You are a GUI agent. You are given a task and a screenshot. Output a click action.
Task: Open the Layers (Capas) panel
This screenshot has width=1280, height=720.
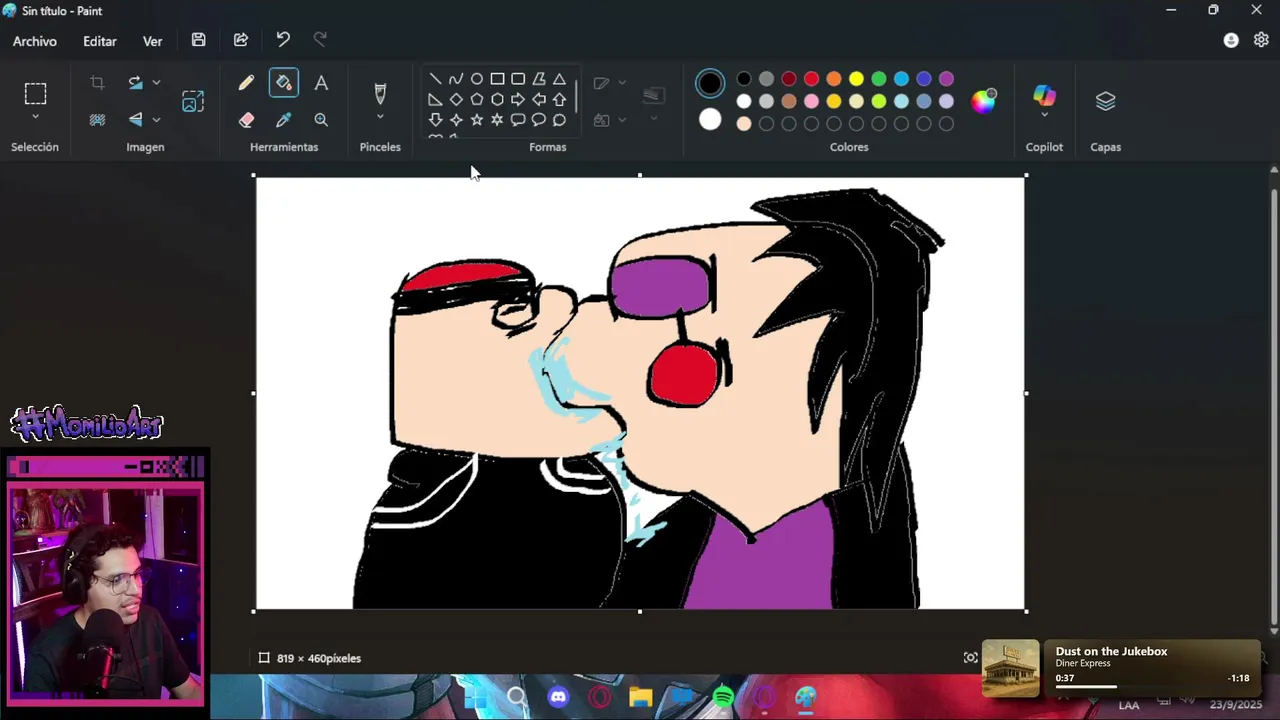point(1105,101)
